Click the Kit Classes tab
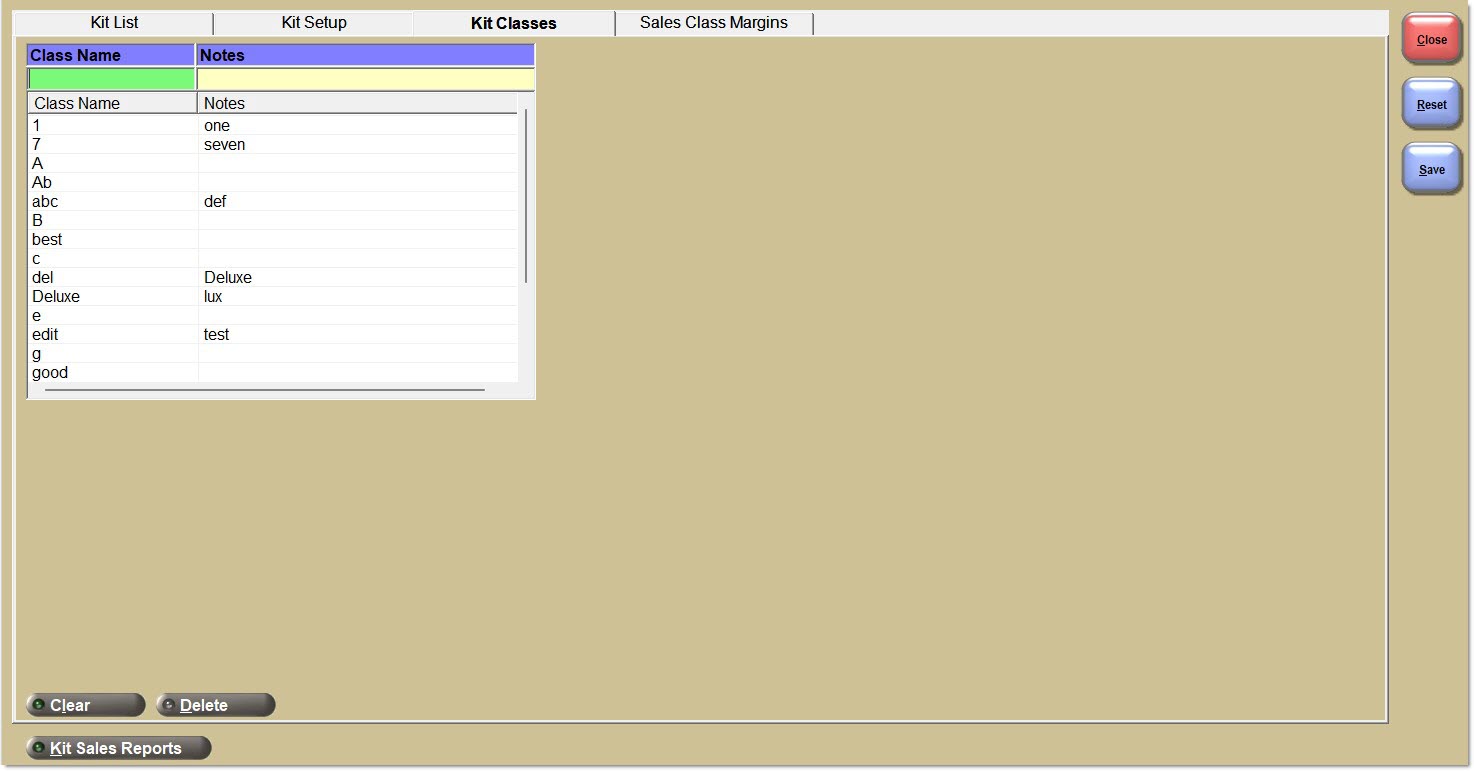 [513, 23]
